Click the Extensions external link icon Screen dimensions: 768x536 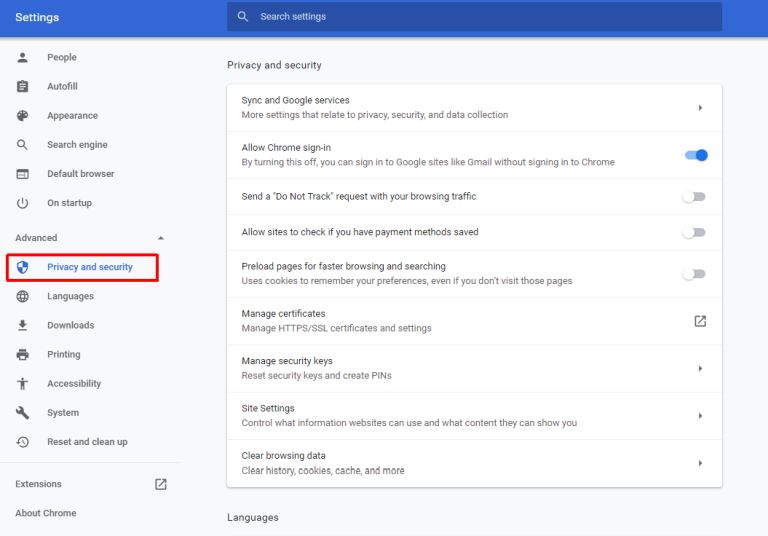[x=161, y=484]
